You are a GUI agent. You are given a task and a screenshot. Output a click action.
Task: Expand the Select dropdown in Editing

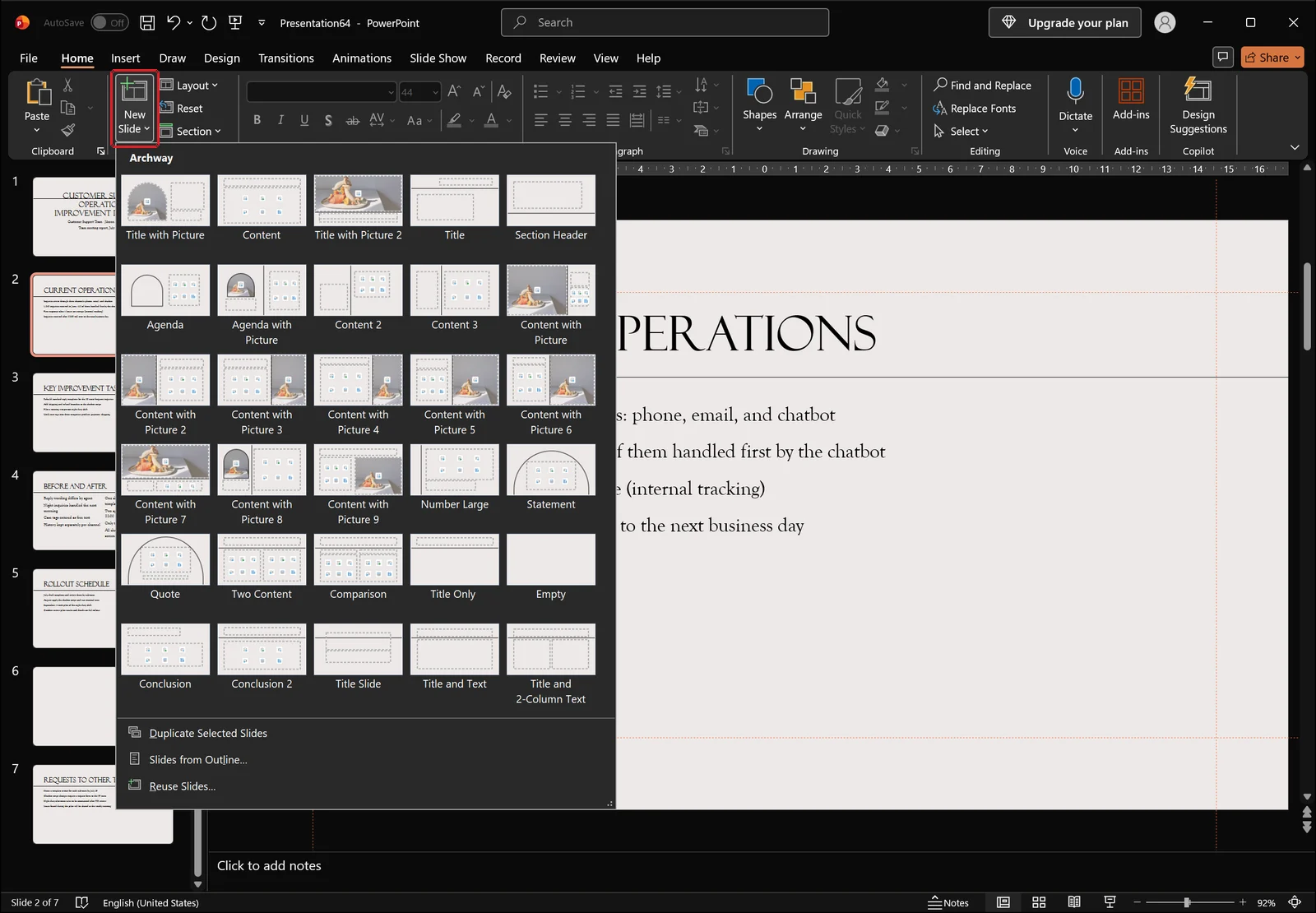coord(961,132)
